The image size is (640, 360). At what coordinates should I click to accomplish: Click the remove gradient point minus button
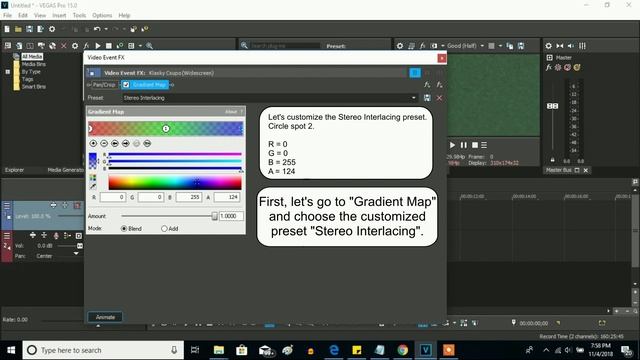tap(104, 143)
